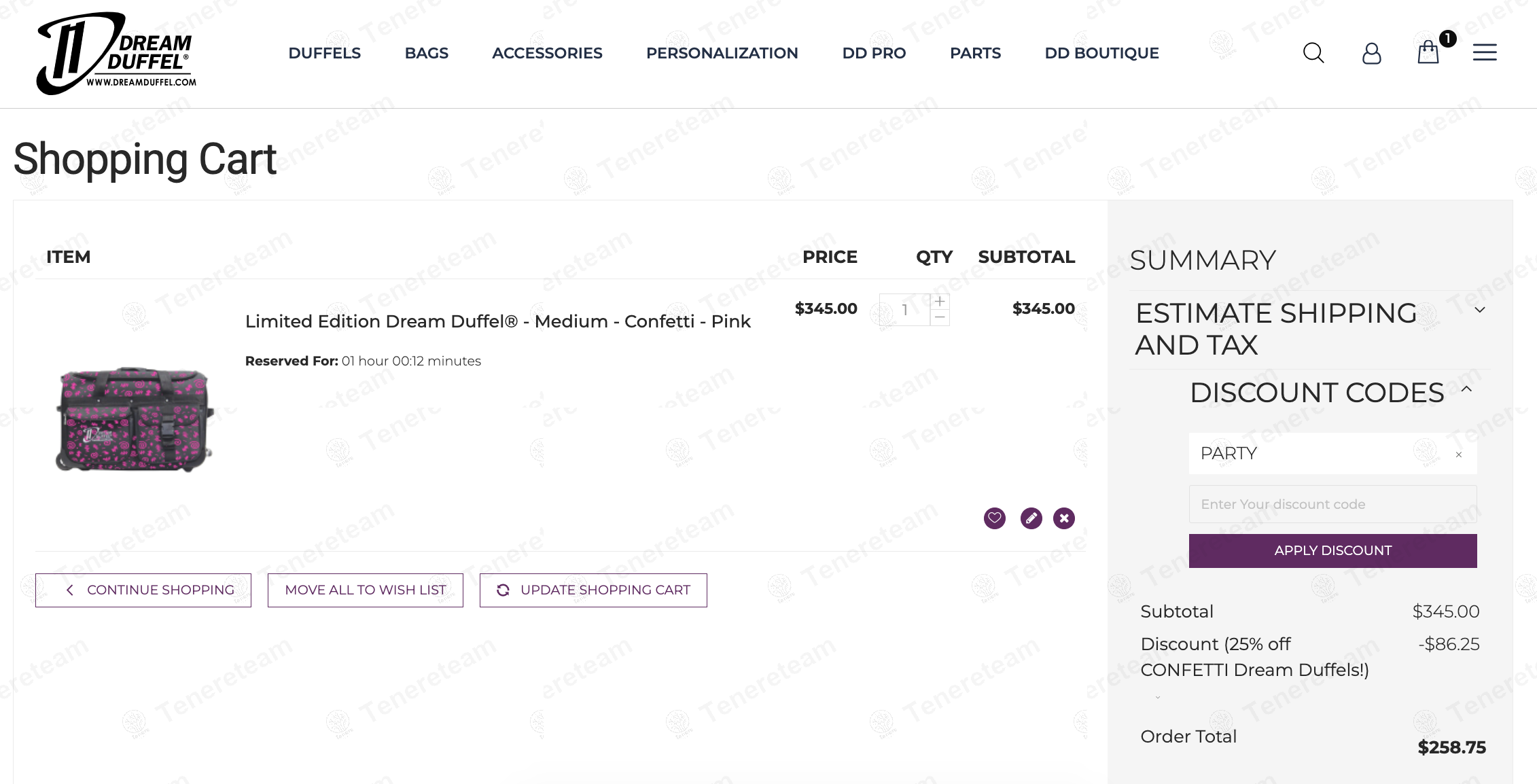Remove item with the X icon
Screen dimensions: 1537x784
(x=1064, y=518)
